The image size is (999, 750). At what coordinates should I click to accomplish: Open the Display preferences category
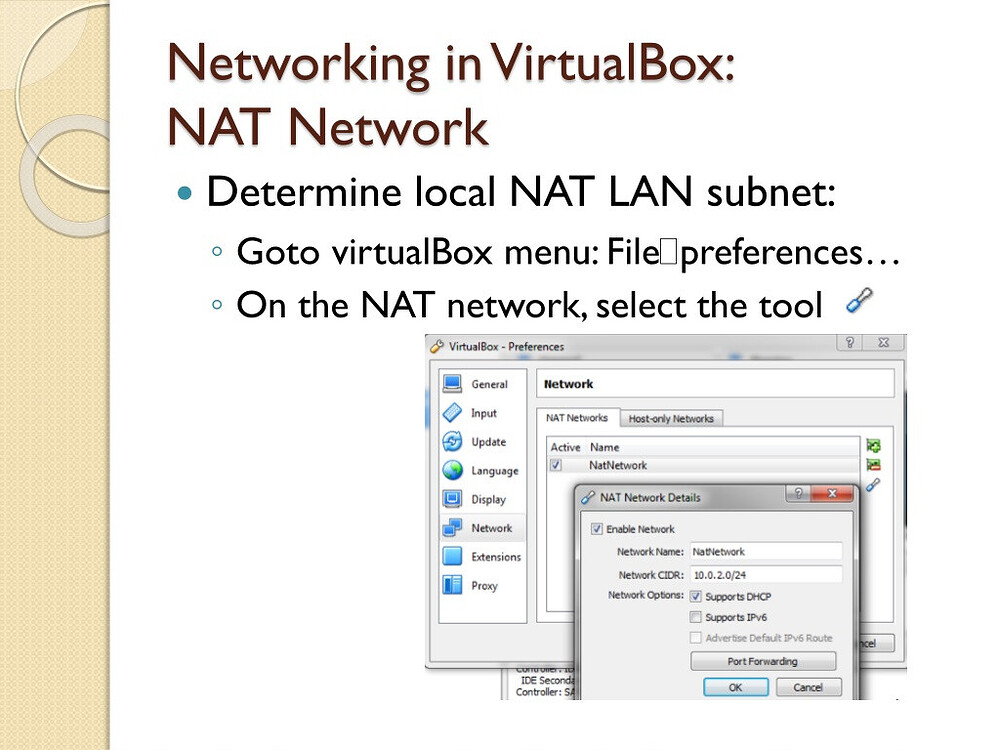tap(482, 499)
